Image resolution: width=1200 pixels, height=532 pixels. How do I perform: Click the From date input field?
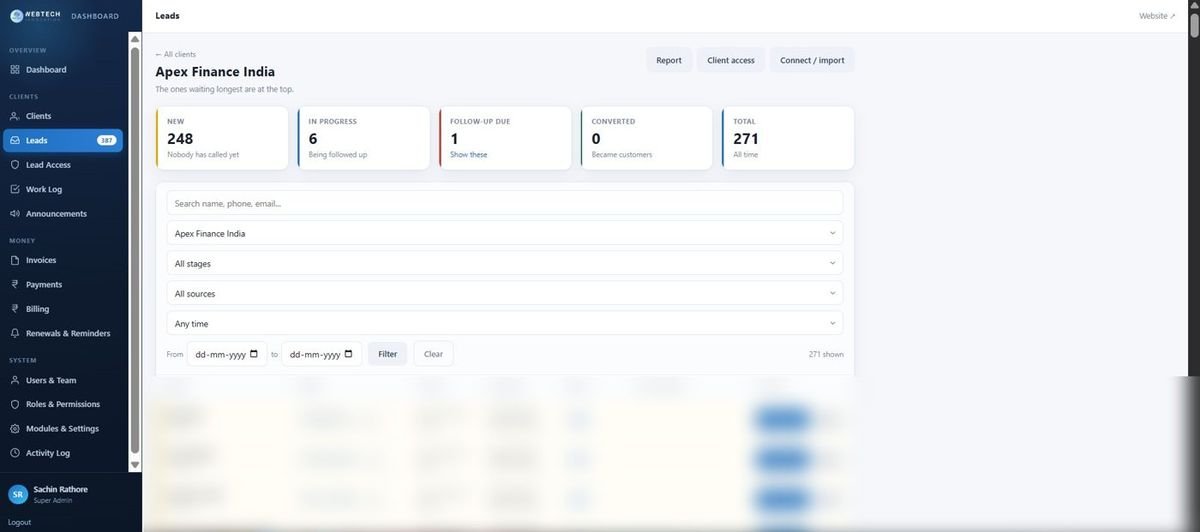coord(227,354)
